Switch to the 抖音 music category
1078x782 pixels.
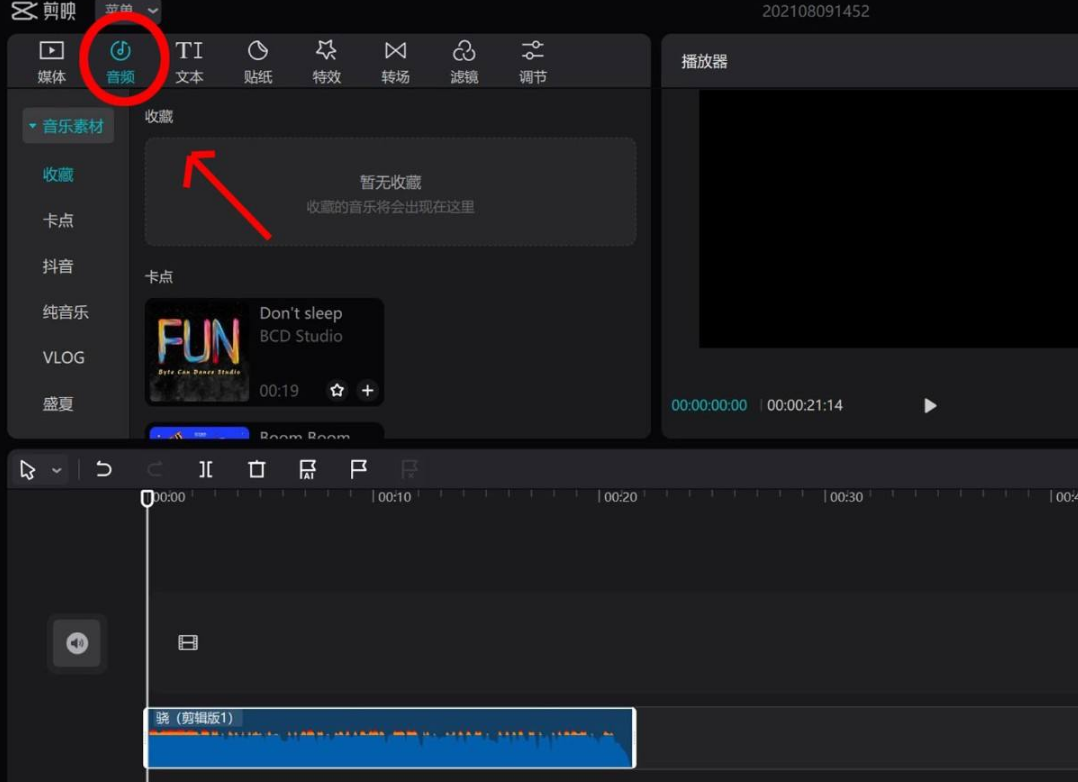coord(58,266)
